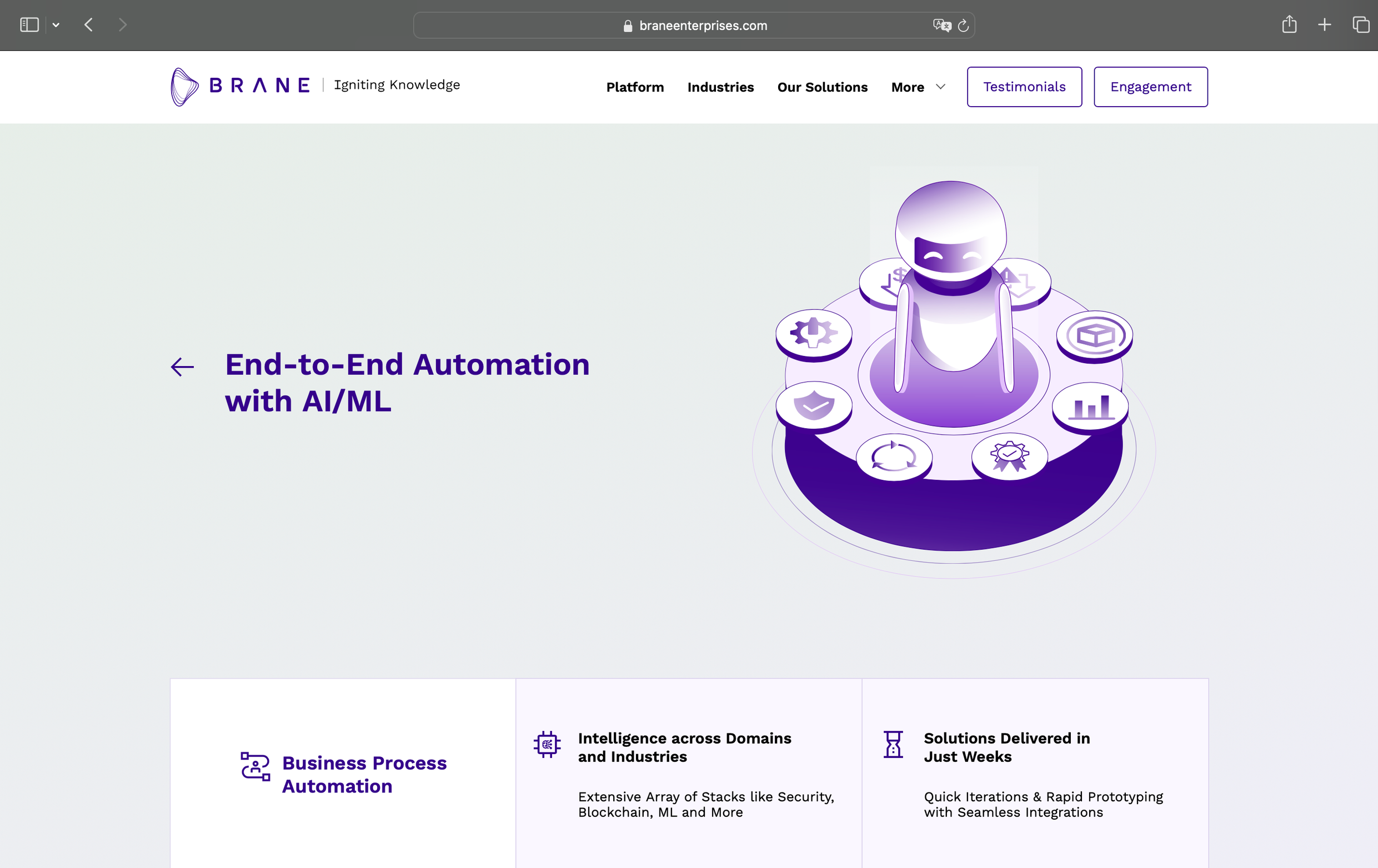Open the Industries menu item

pos(720,87)
